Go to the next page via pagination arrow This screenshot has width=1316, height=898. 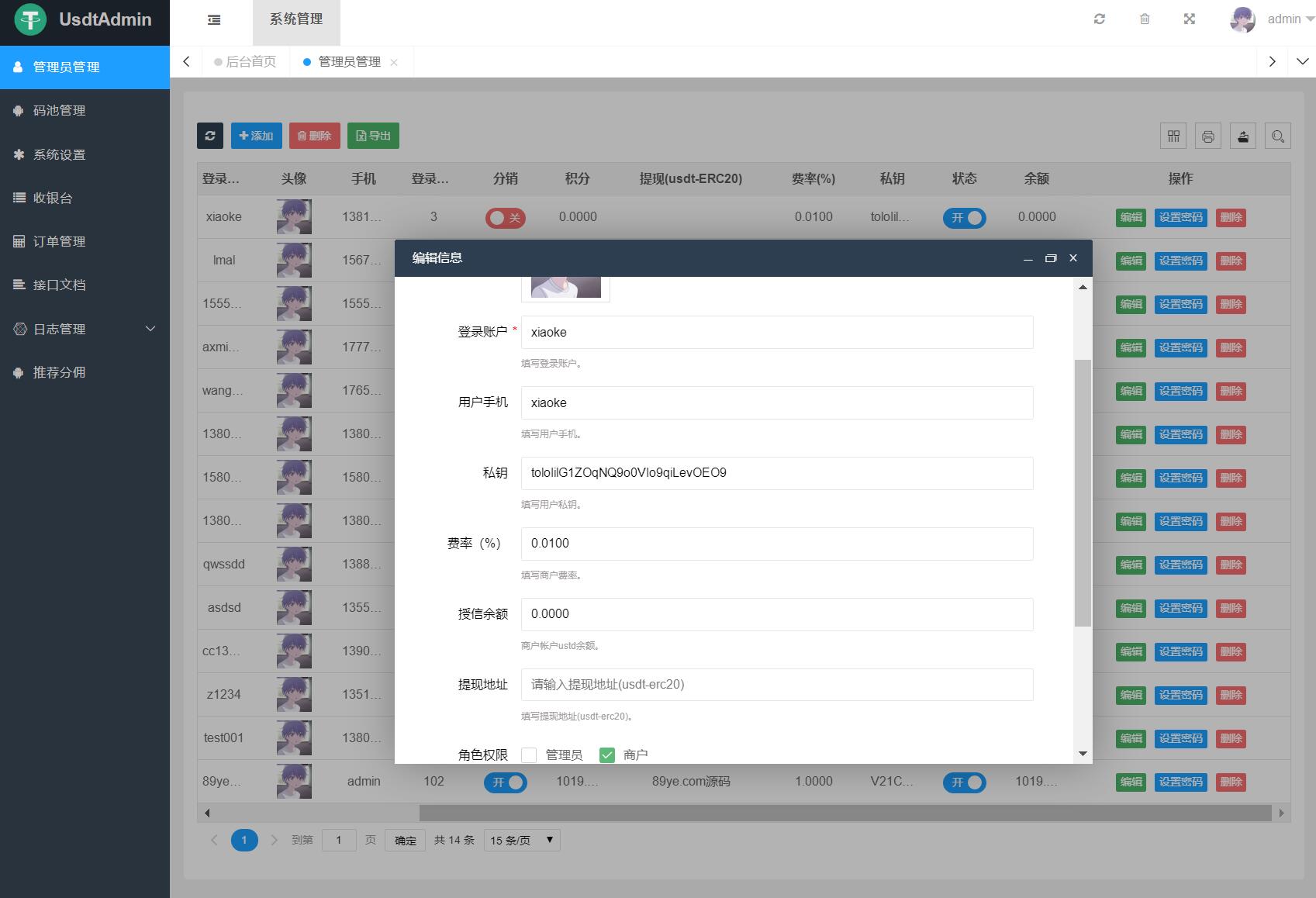pos(274,840)
